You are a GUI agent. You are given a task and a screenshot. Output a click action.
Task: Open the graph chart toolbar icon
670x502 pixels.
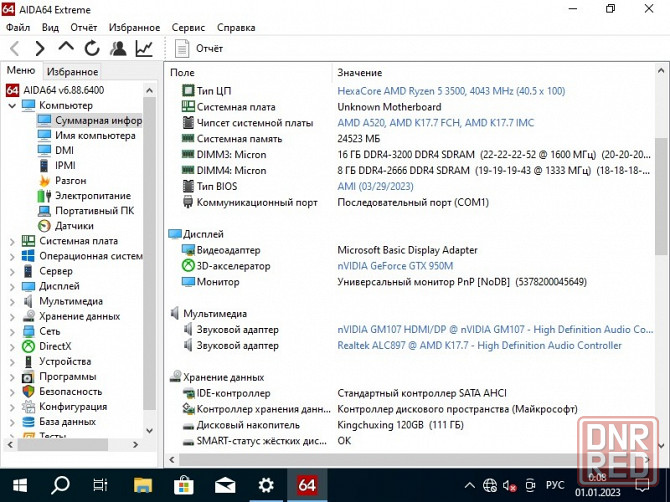(144, 48)
